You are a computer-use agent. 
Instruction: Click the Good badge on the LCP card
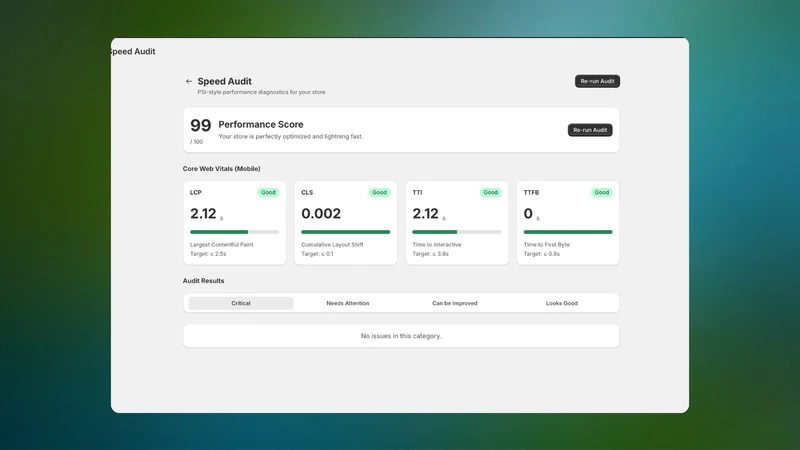click(268, 192)
